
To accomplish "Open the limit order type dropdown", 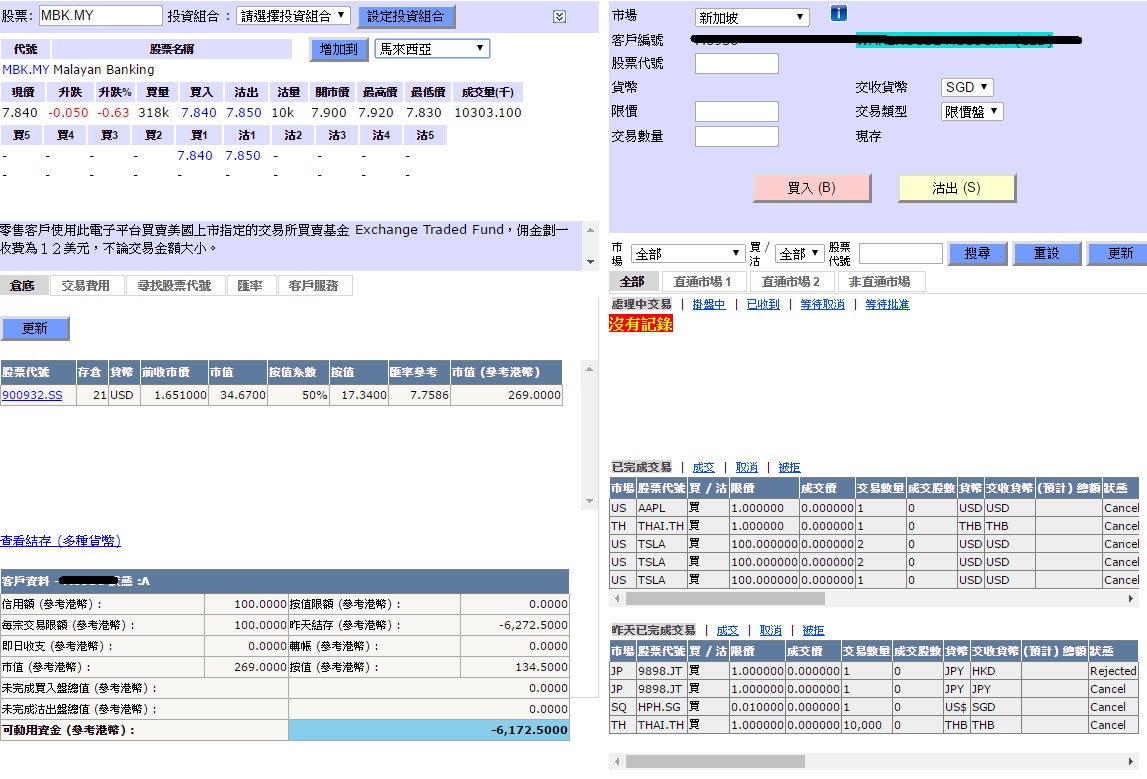I will click(972, 112).
